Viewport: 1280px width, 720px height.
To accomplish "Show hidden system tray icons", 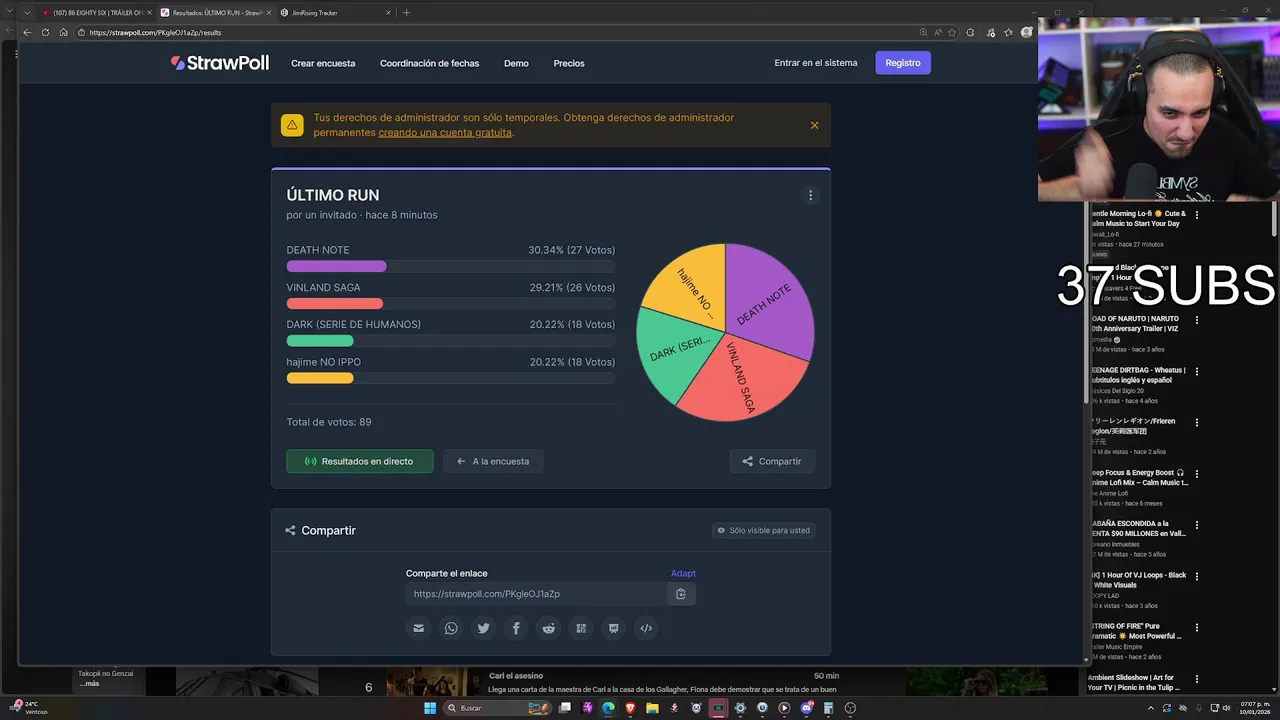I will pyautogui.click(x=1150, y=708).
